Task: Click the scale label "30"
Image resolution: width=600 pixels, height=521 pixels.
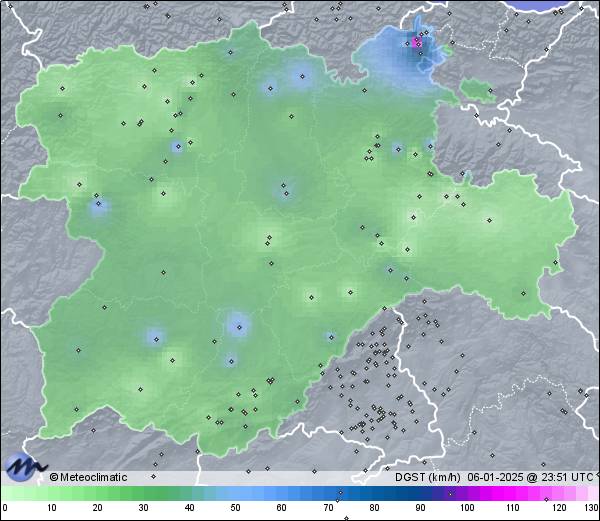Action: (x=143, y=508)
